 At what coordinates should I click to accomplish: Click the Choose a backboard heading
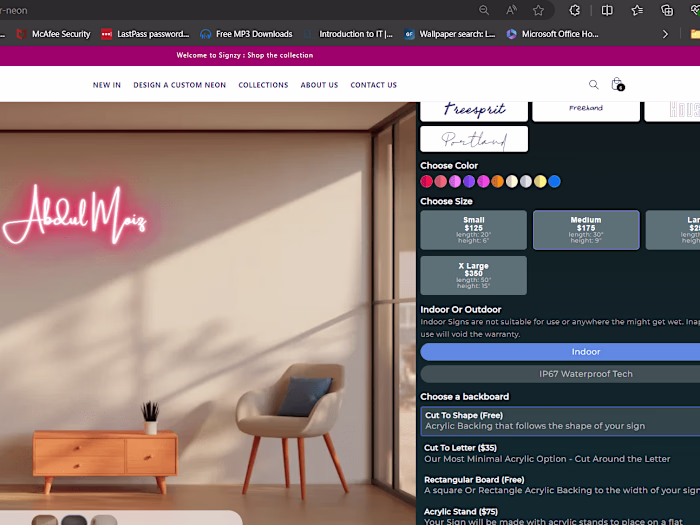point(464,397)
